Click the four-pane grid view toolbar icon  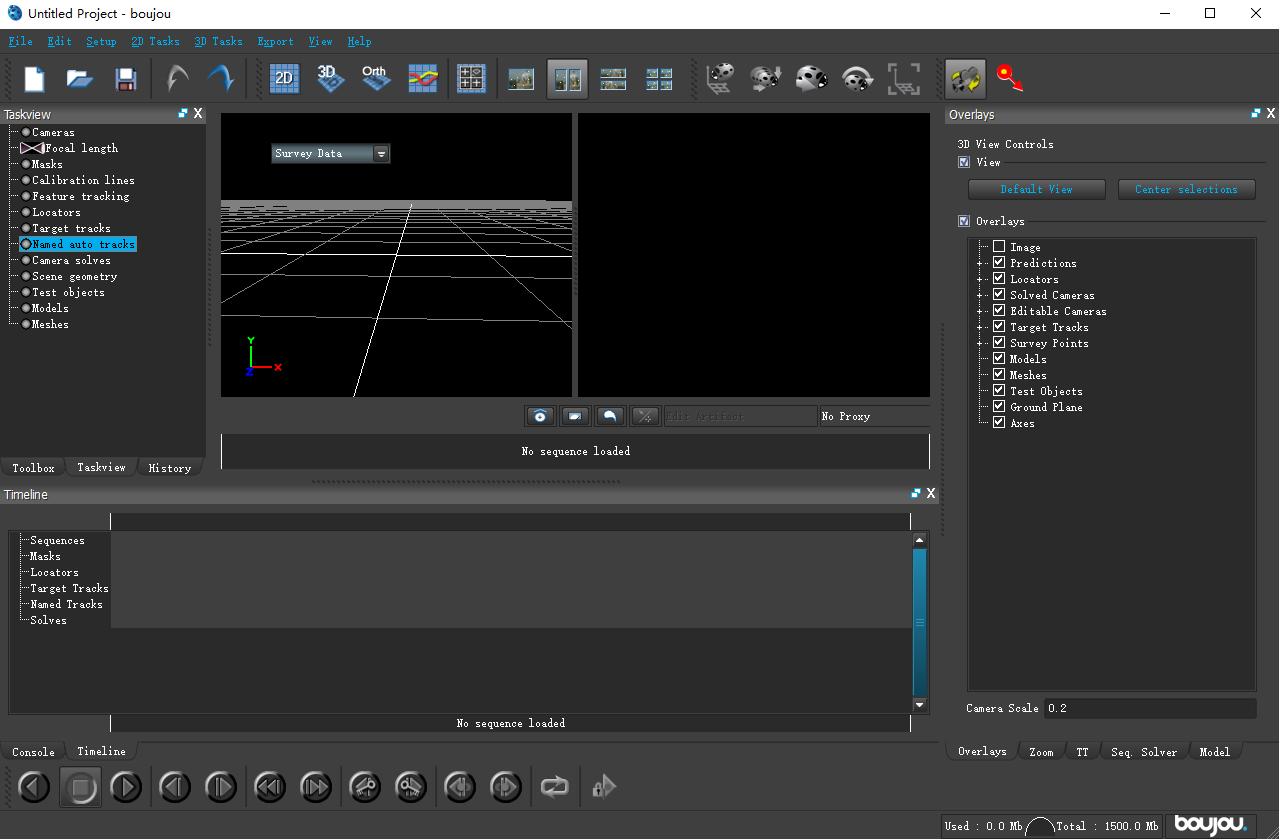(x=471, y=79)
